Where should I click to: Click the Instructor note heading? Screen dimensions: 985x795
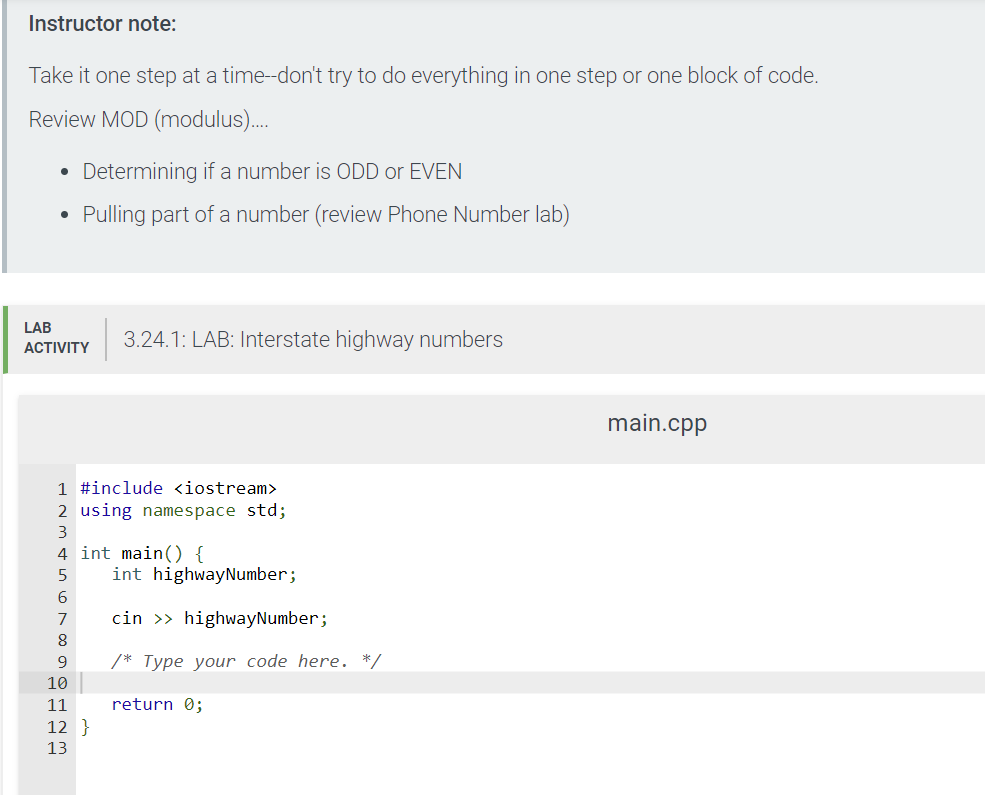(102, 23)
